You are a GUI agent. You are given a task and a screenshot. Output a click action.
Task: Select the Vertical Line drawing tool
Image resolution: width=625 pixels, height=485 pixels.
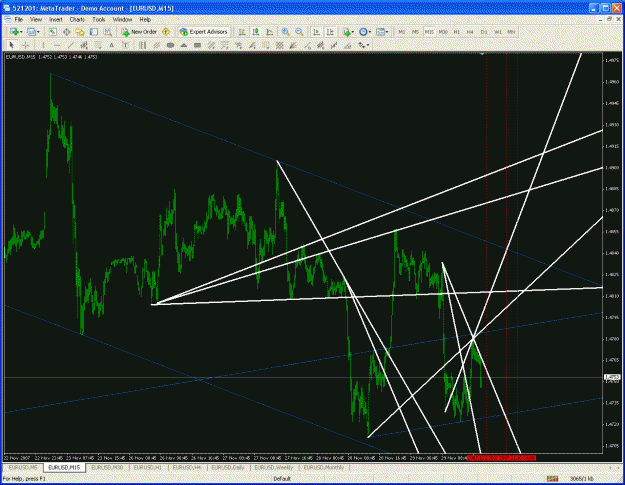tap(43, 45)
